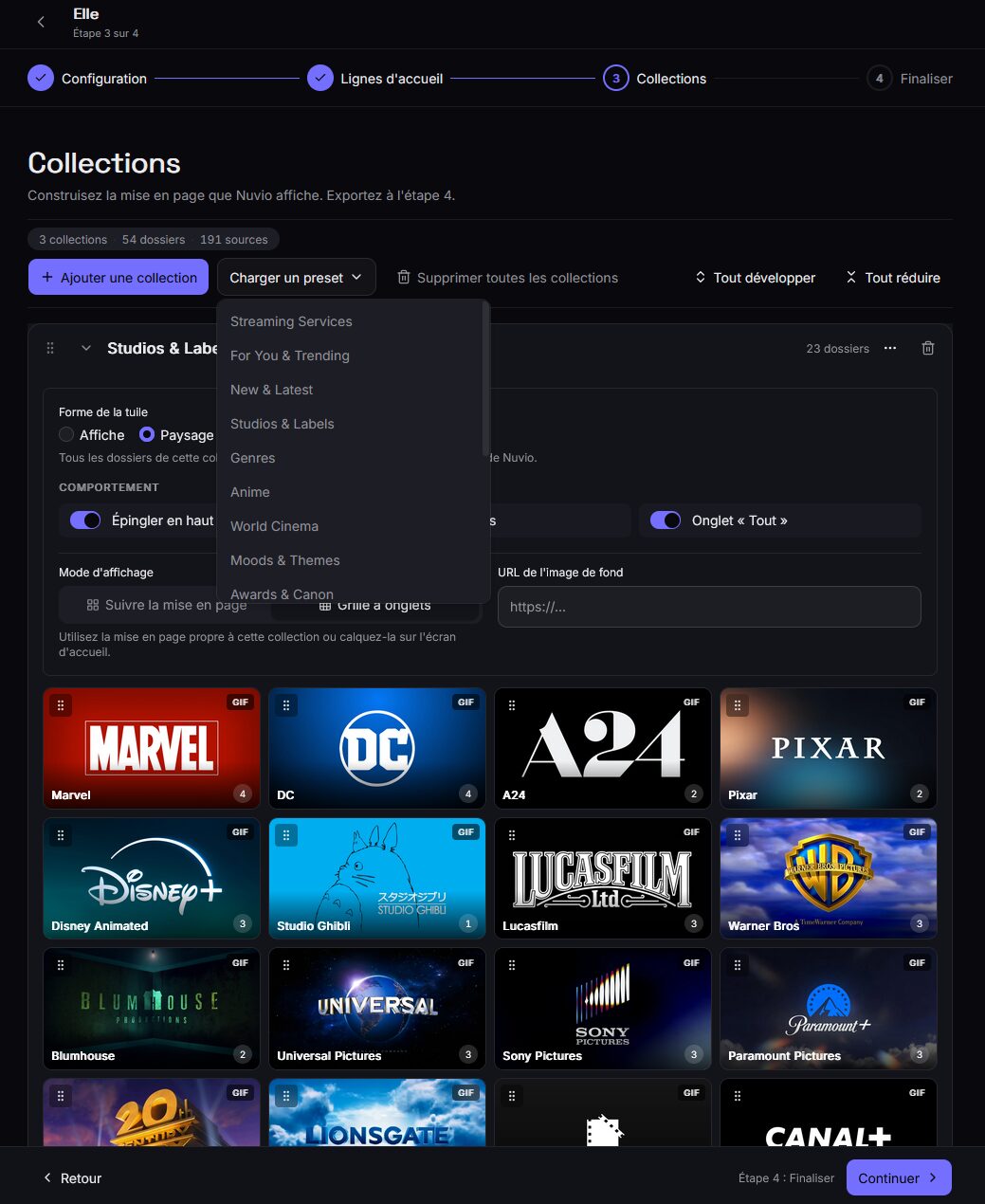Open the Marvel folder thumbnail
This screenshot has height=1204, width=985.
tap(152, 748)
